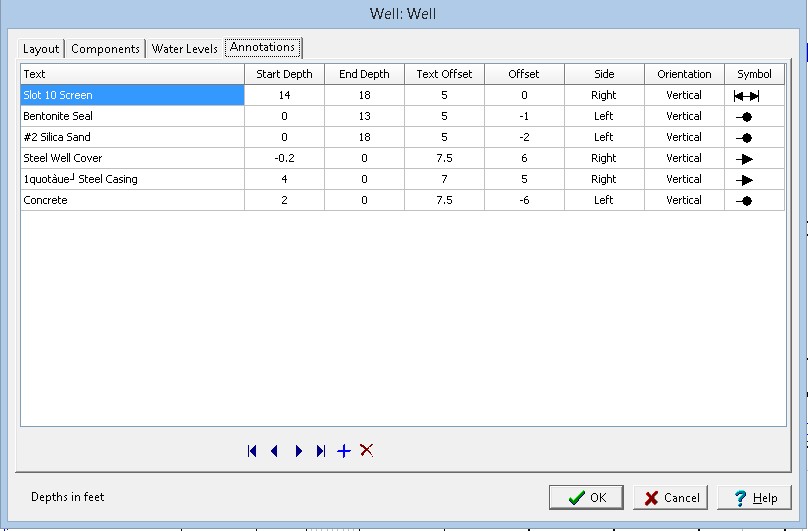
Task: Switch to the Layout tab
Action: (42, 49)
